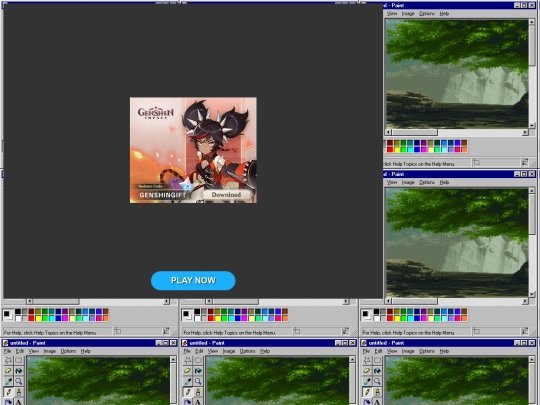
Task: Select rectangular Select tool in bottom-right Paint window
Action: tap(377, 360)
